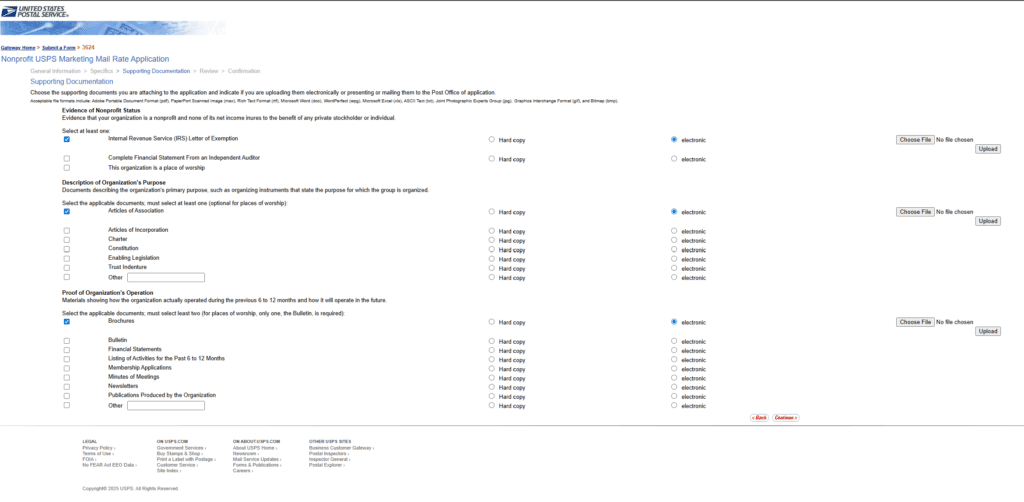Select the Supporting Documentation step
The height and width of the screenshot is (502, 1024).
click(x=156, y=71)
